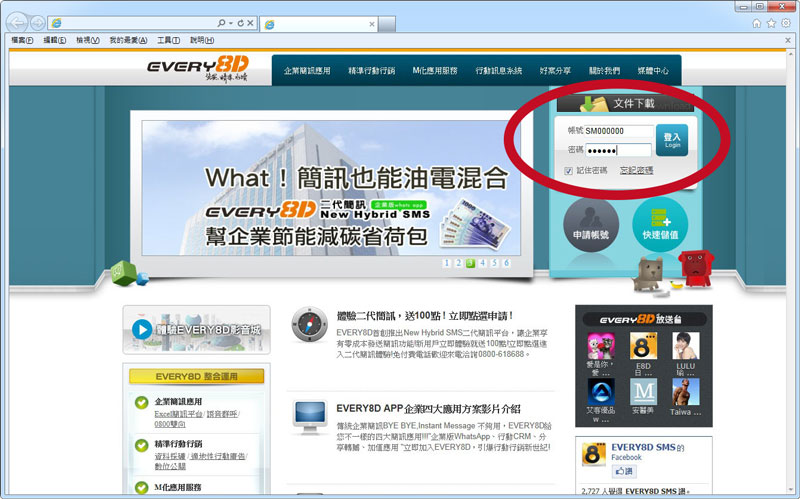Toggle the 記住密碼 checkbox
This screenshot has width=800, height=499.
[568, 171]
